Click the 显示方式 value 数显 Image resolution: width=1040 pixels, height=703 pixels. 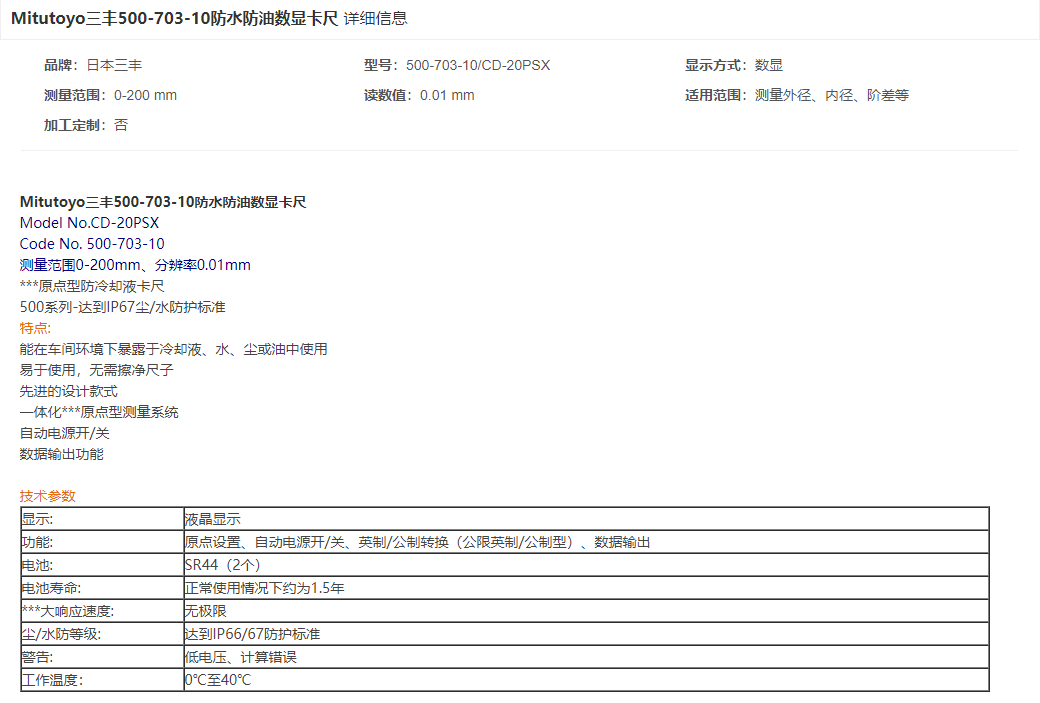click(x=769, y=65)
